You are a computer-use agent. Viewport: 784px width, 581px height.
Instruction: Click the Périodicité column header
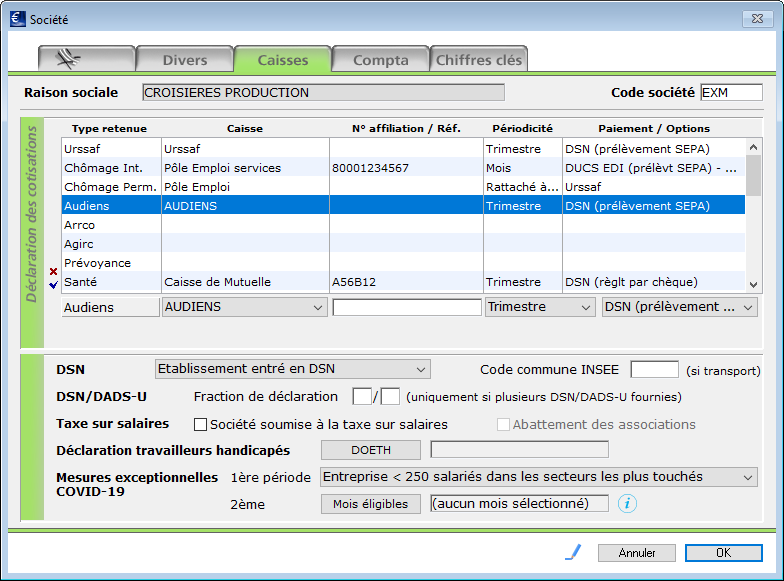click(x=522, y=128)
